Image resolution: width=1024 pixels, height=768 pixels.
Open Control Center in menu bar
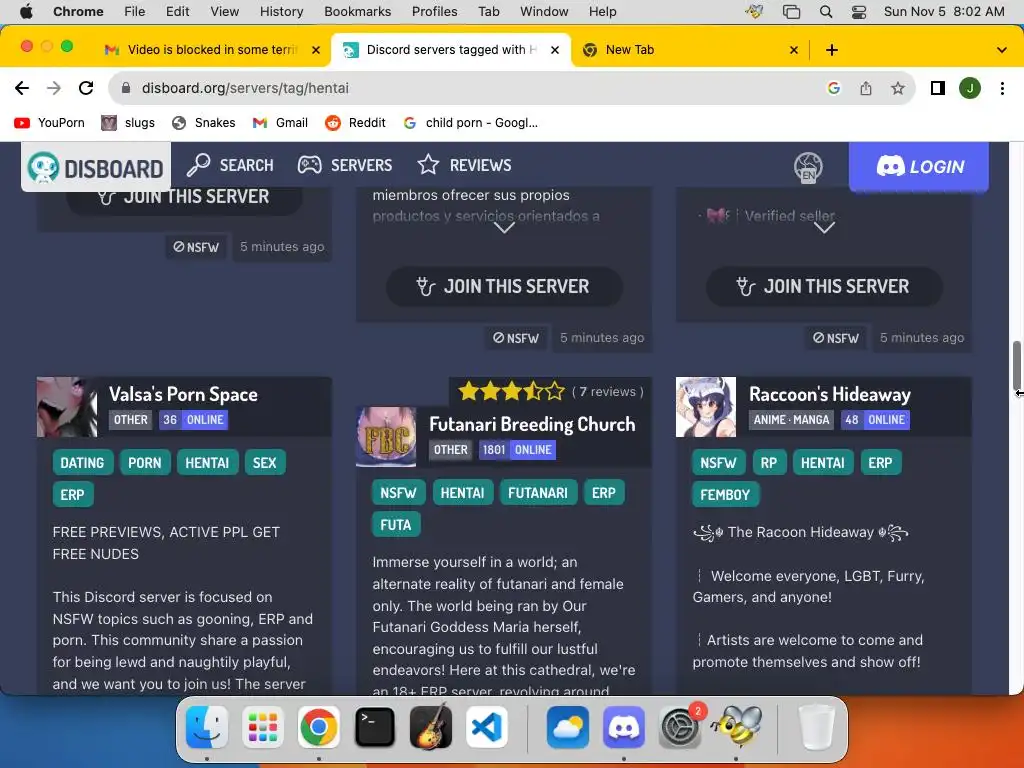[x=859, y=12]
